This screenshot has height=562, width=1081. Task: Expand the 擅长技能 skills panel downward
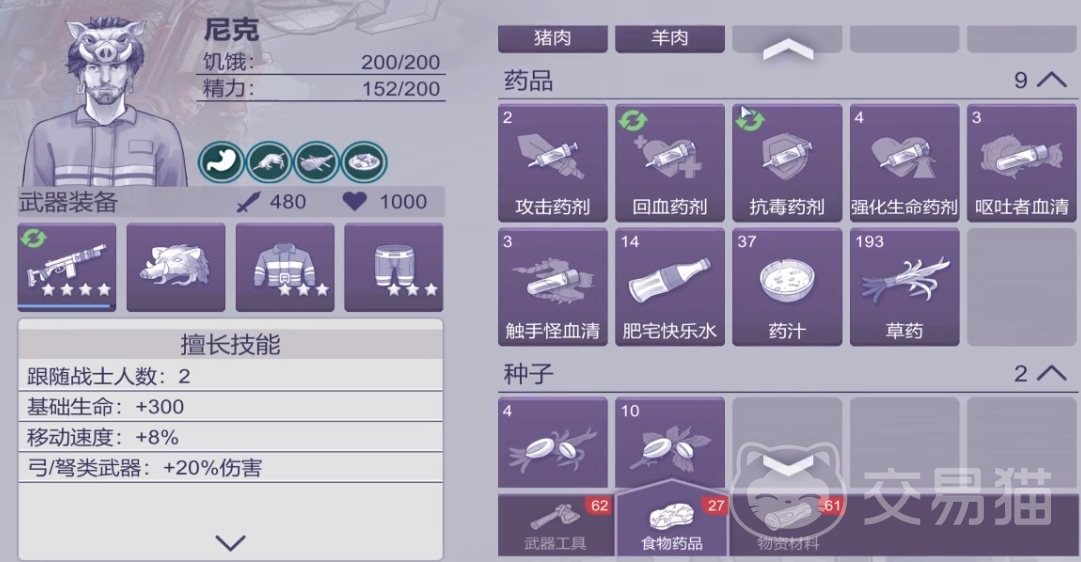230,543
